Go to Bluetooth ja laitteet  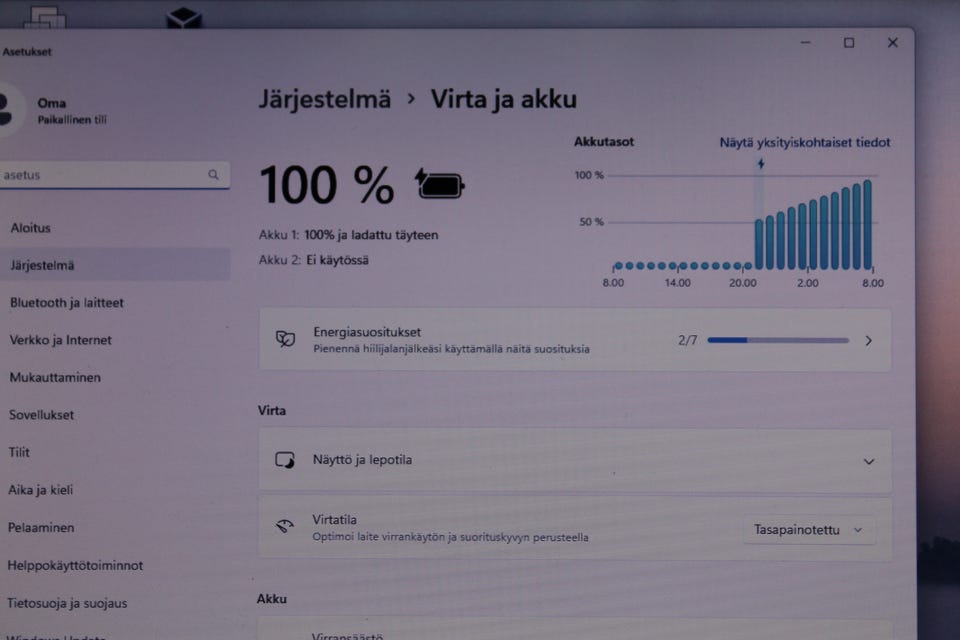tap(67, 303)
